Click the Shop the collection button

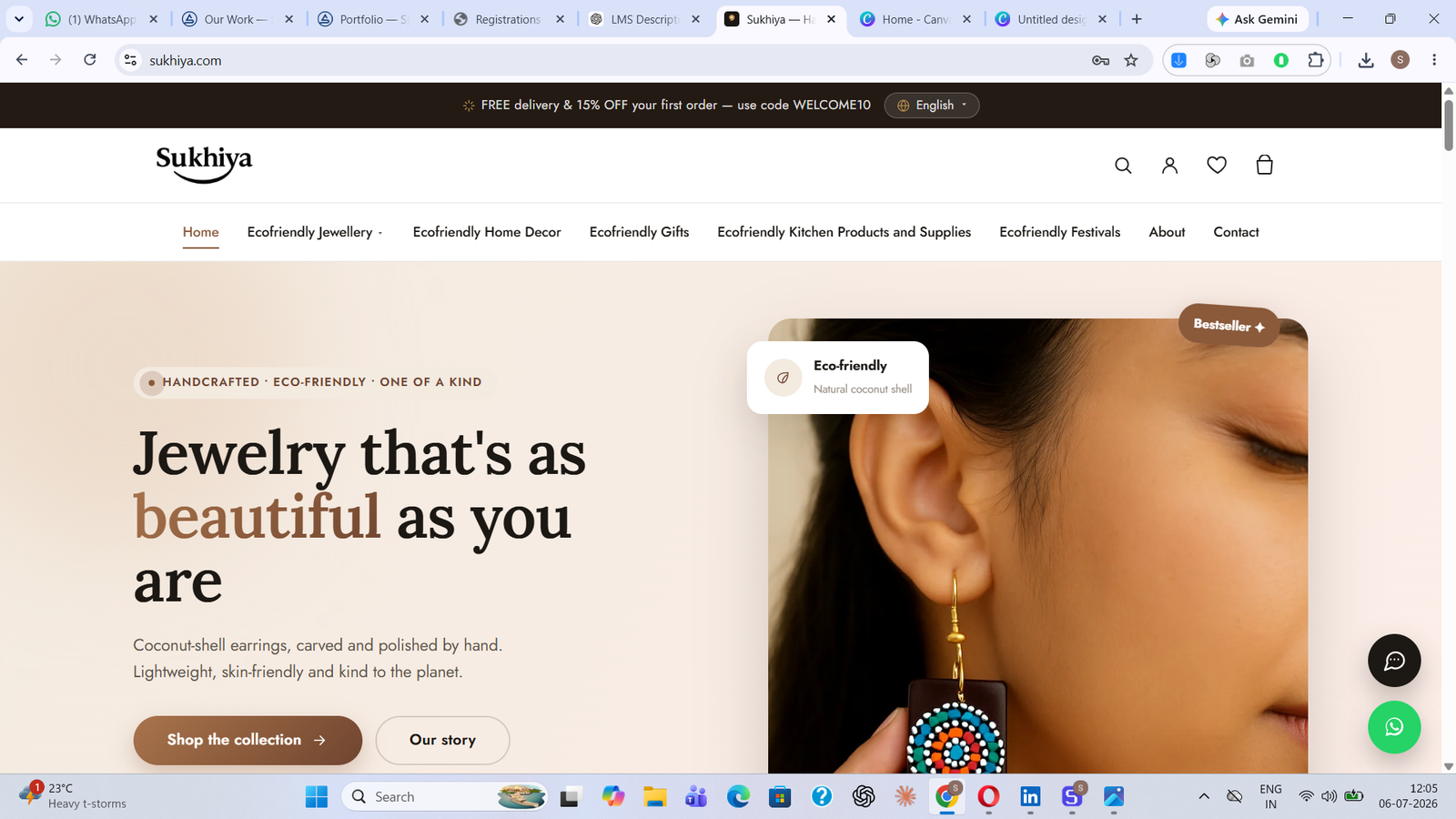pos(248,740)
